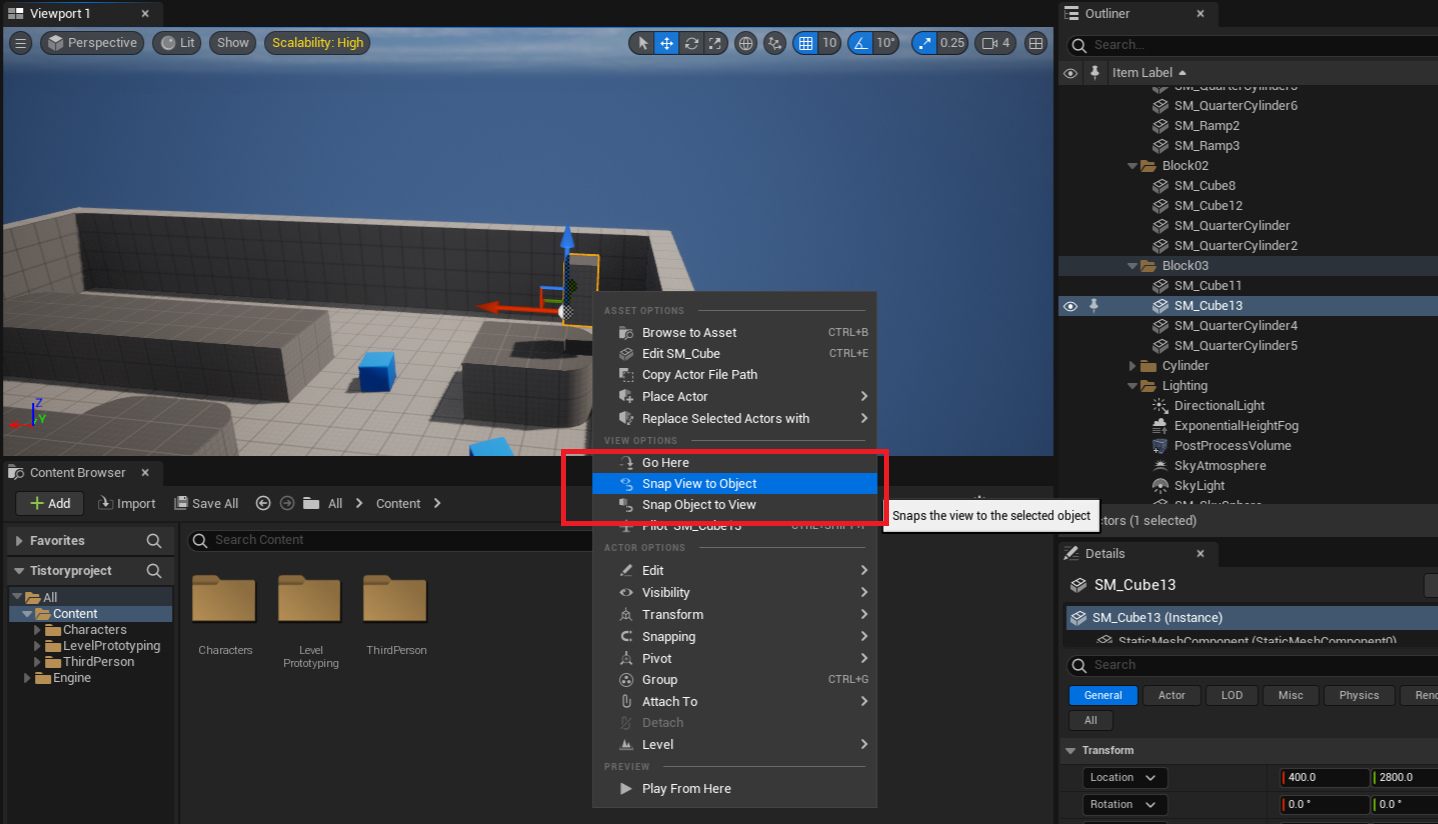Toggle visibility eye for SM_Cube13 row

1070,306
